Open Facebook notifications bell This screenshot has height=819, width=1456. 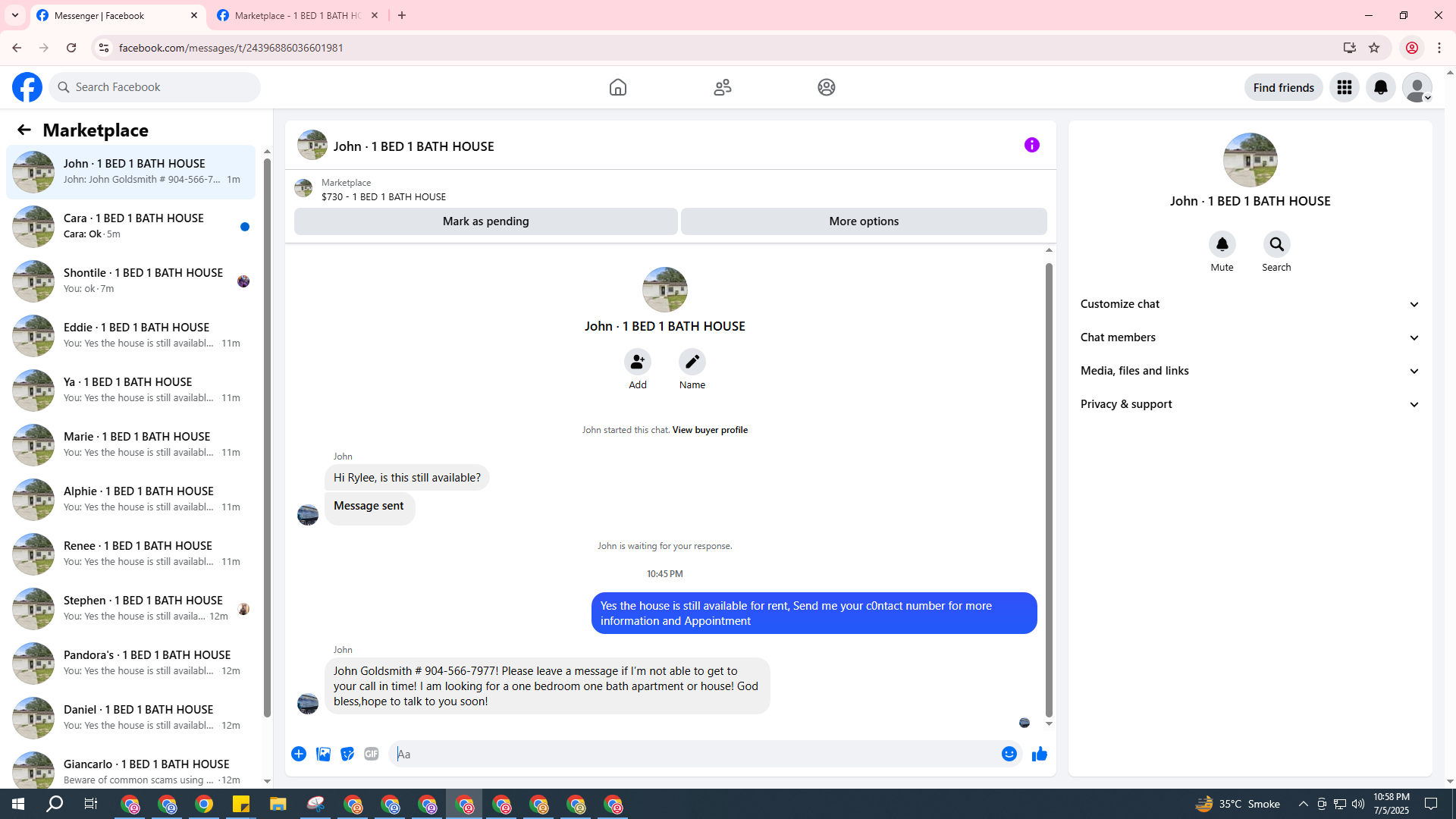1380,87
